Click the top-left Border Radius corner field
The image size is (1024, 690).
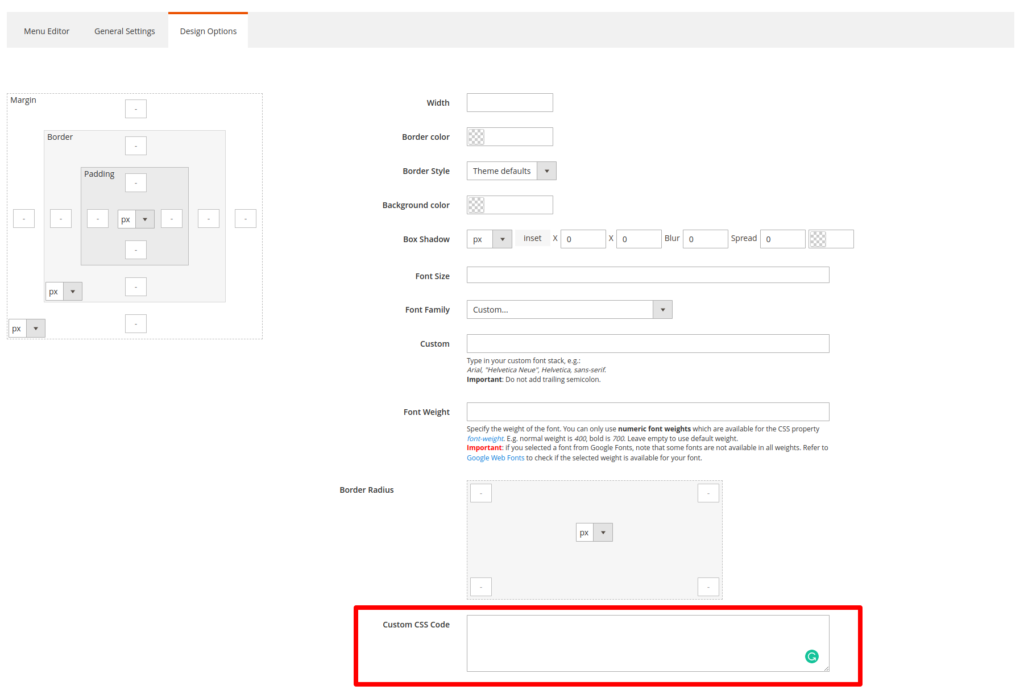(x=481, y=493)
